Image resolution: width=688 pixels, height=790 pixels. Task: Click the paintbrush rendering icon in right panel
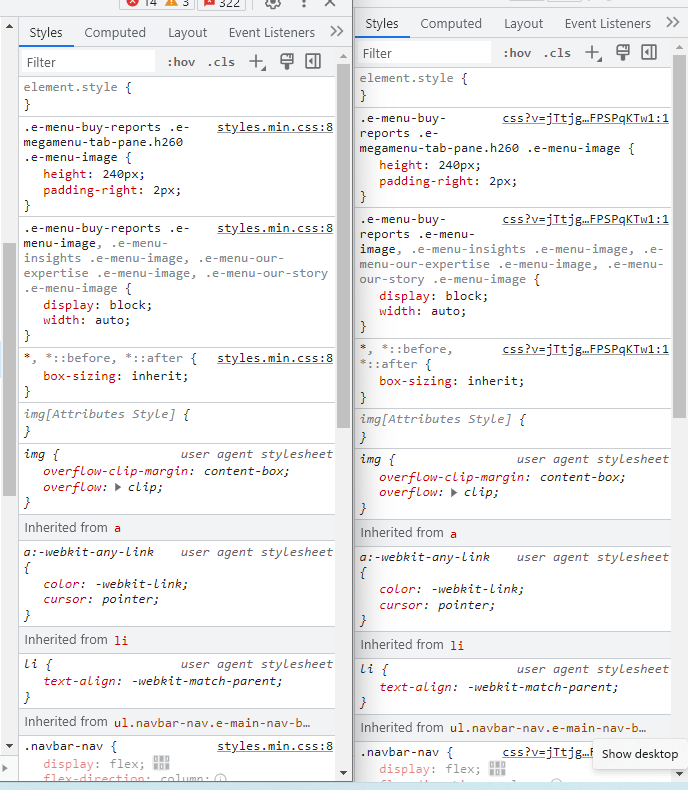pos(622,53)
